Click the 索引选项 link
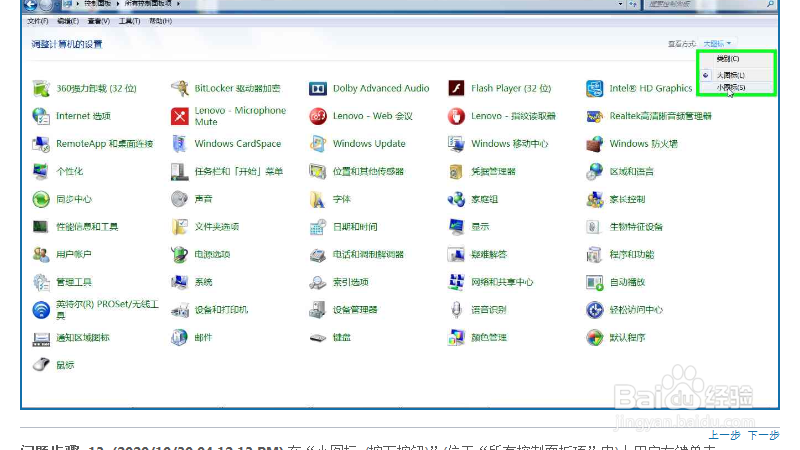This screenshot has height=450, width=800. pos(351,282)
